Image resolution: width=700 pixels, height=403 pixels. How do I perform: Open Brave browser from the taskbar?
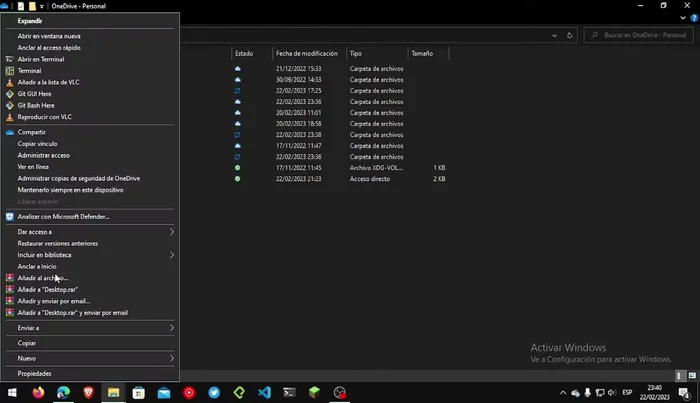88,392
